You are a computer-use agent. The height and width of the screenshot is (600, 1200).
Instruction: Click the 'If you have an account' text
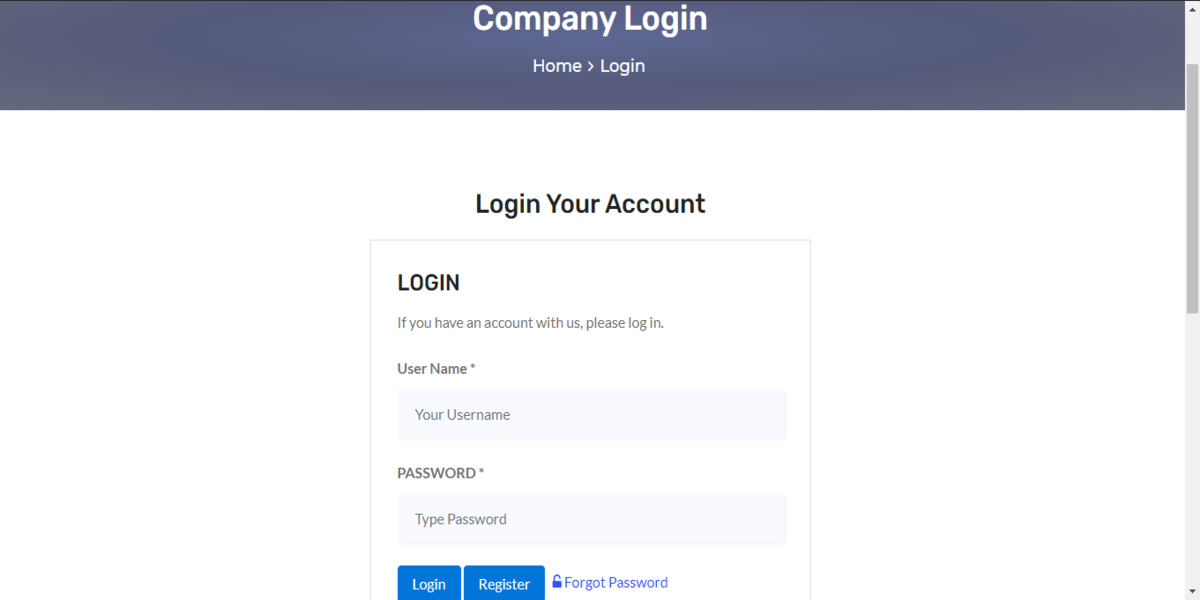click(x=530, y=323)
